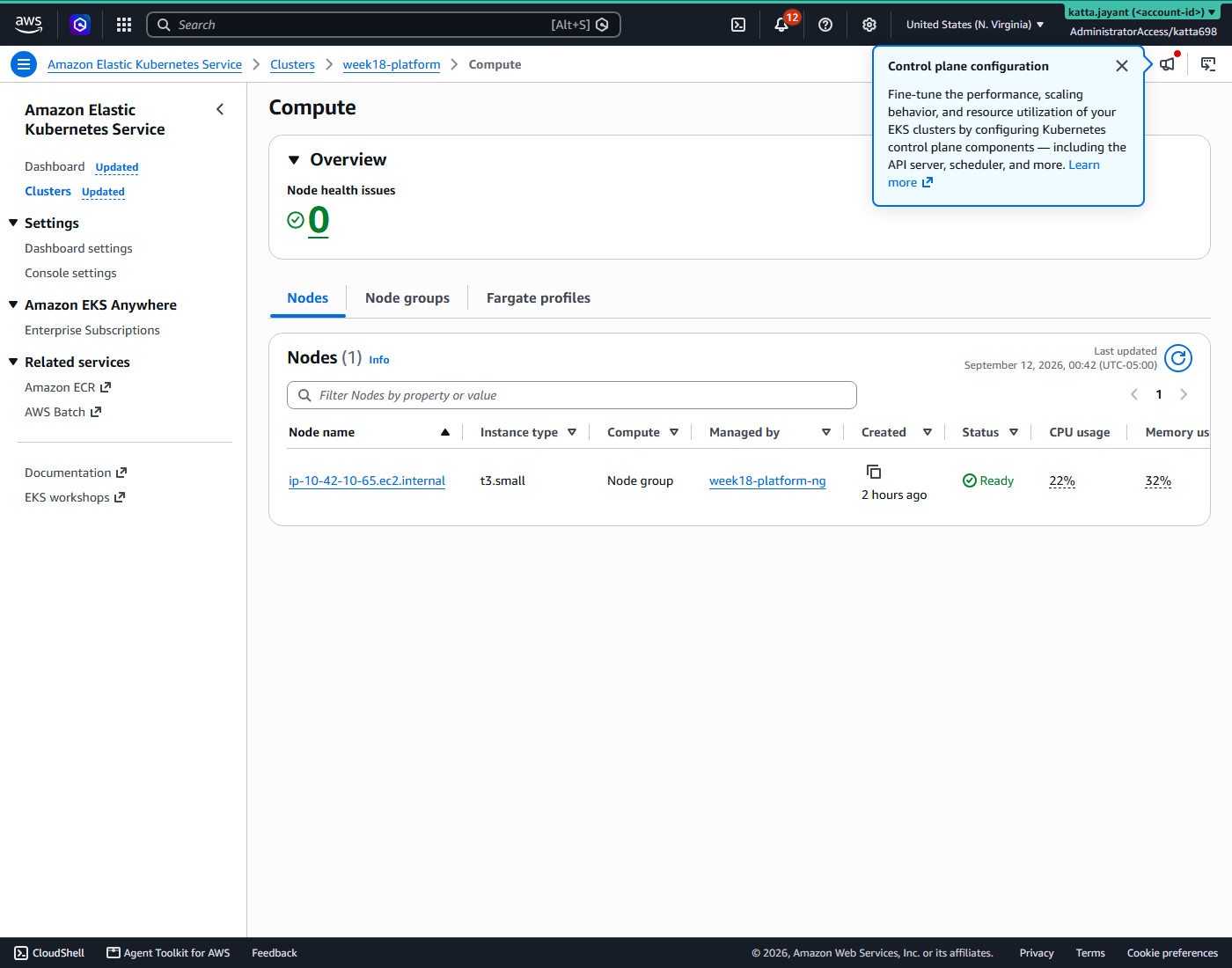The height and width of the screenshot is (968, 1232).
Task: Switch to the Node groups tab
Action: (407, 298)
